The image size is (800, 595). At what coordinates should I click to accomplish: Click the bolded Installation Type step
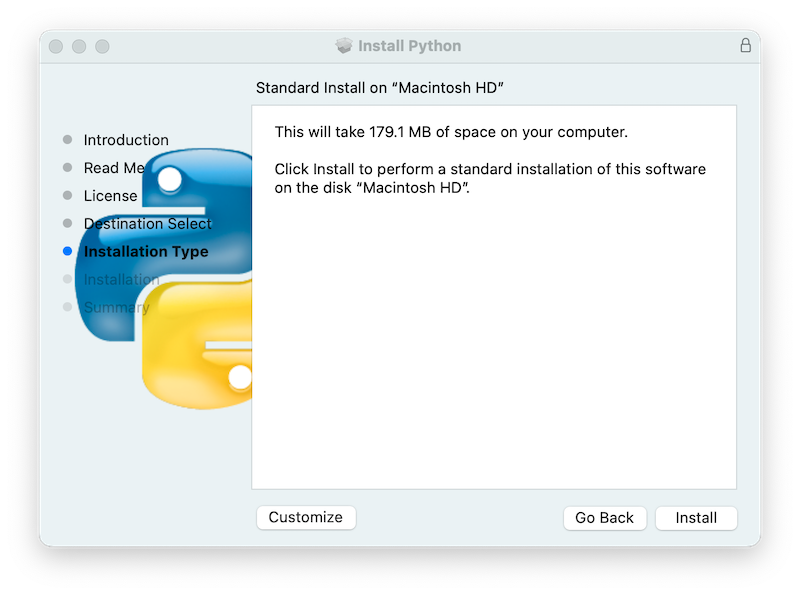tap(146, 251)
